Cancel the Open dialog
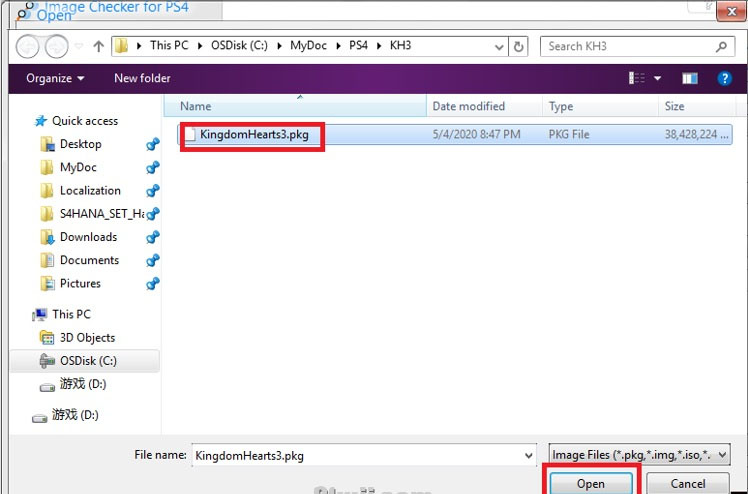The width and height of the screenshot is (748, 494). pos(688,484)
